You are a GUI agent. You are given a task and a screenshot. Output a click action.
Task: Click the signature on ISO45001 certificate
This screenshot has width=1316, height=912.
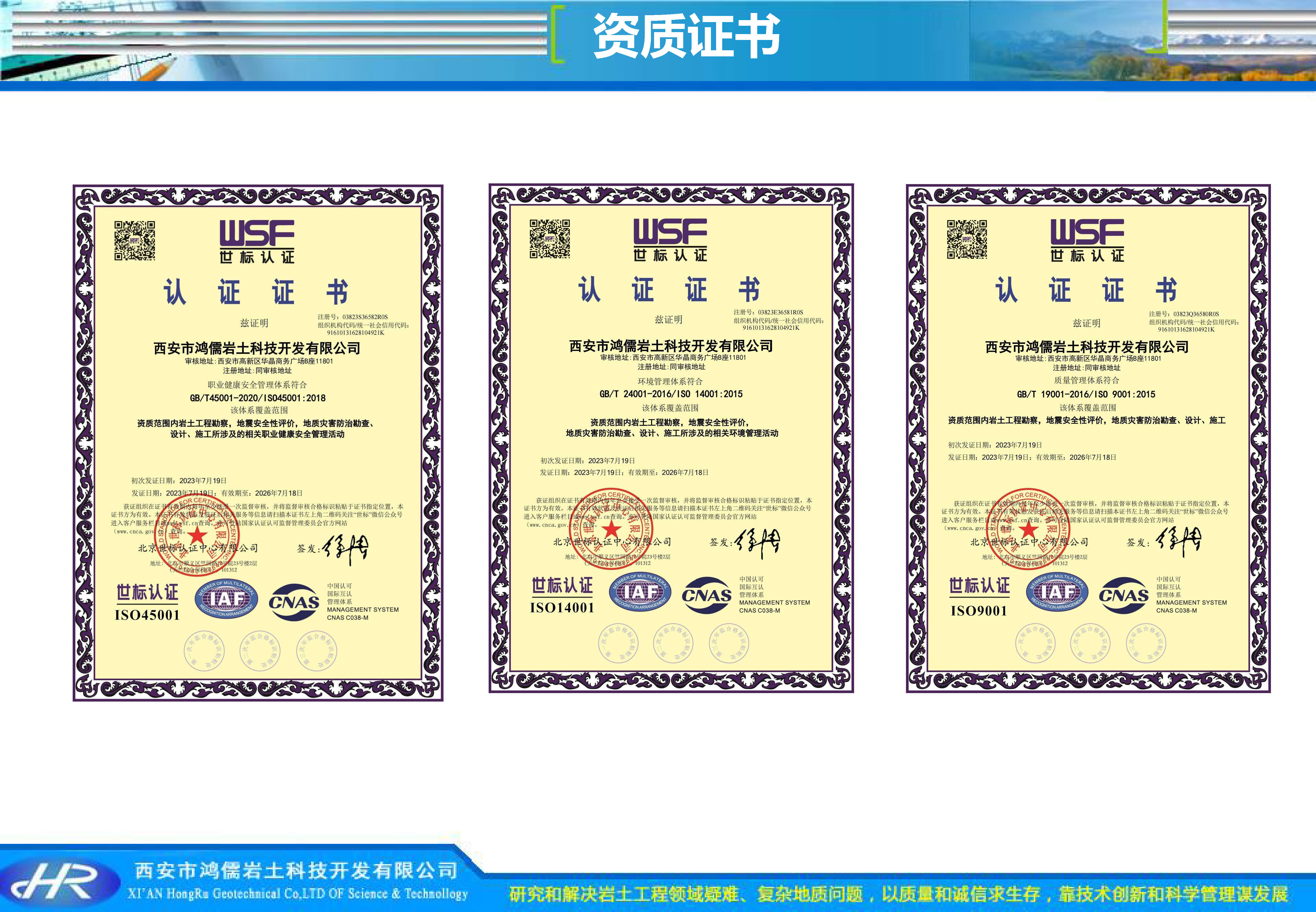[x=346, y=549]
